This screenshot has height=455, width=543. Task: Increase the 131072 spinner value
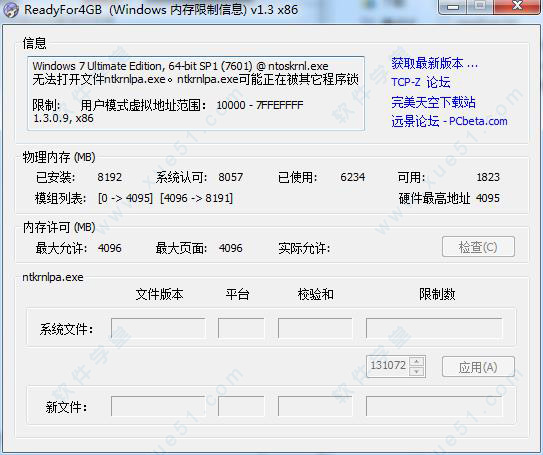[417, 362]
